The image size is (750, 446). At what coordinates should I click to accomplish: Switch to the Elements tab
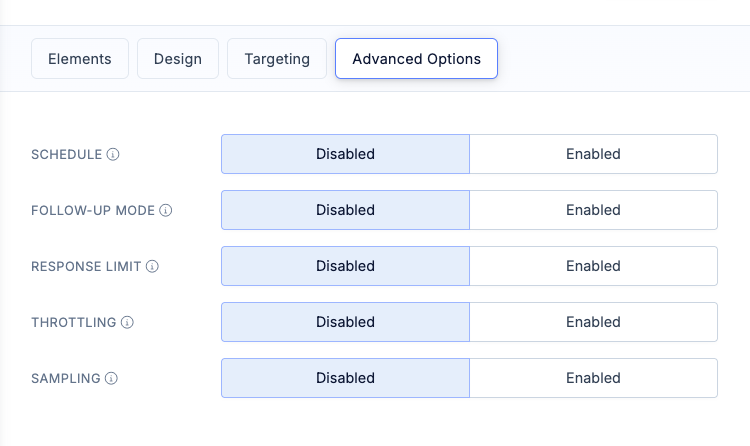(x=80, y=59)
